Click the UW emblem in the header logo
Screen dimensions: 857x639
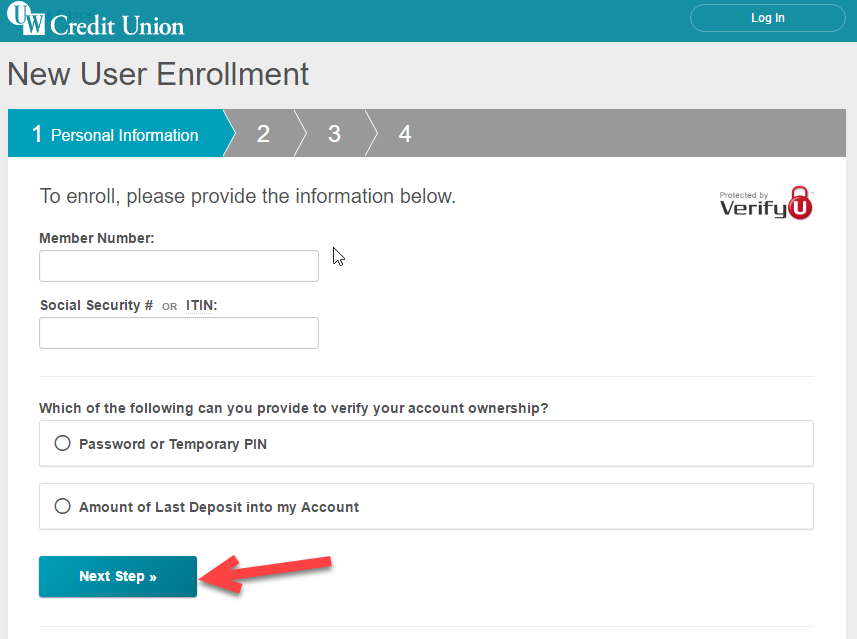(x=25, y=18)
